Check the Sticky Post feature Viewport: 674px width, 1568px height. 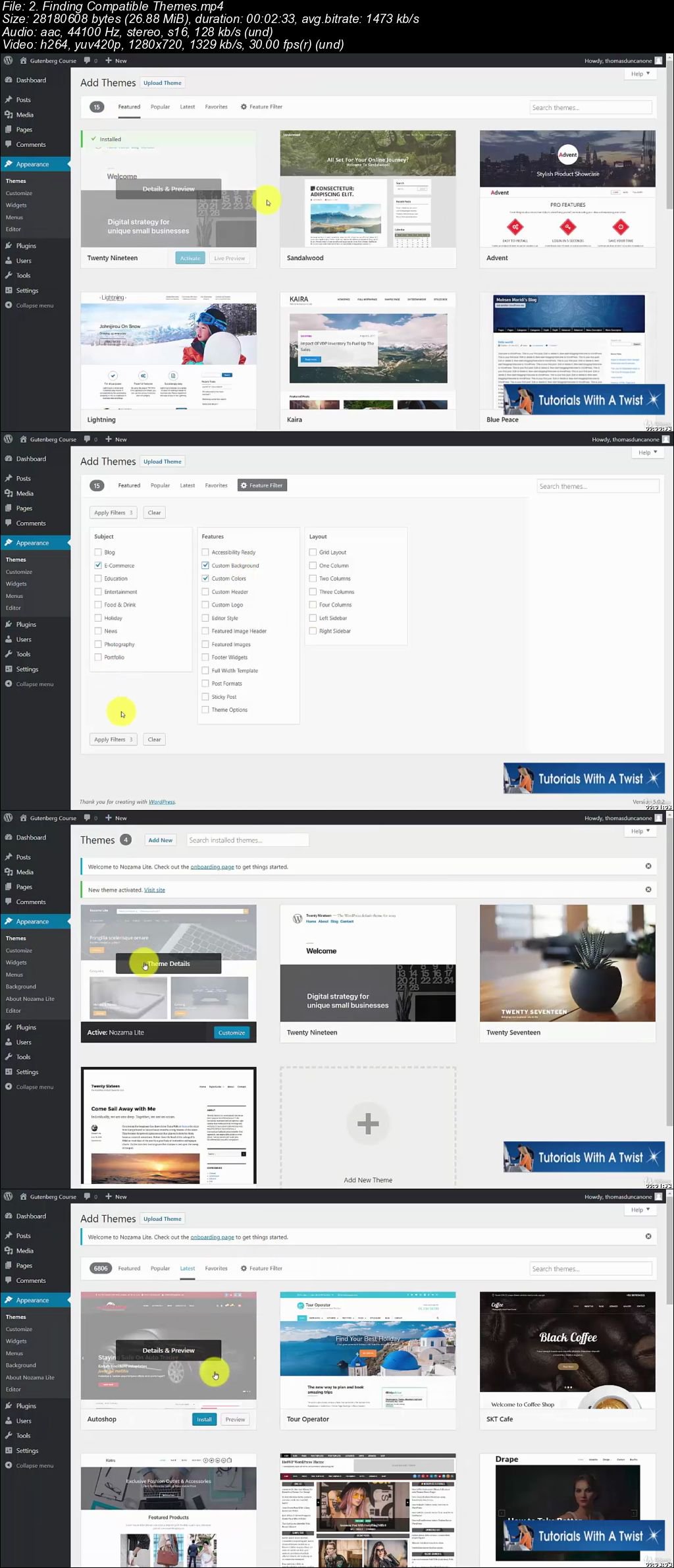(x=205, y=697)
